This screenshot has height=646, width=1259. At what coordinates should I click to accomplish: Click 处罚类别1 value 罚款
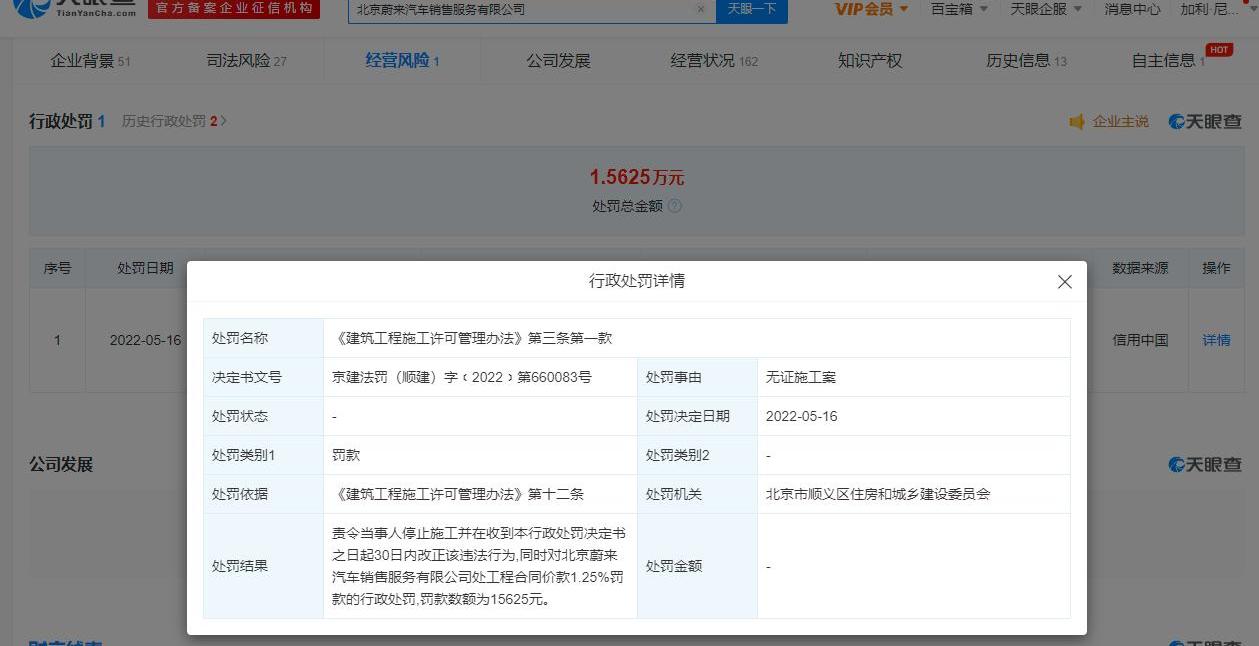tap(346, 455)
